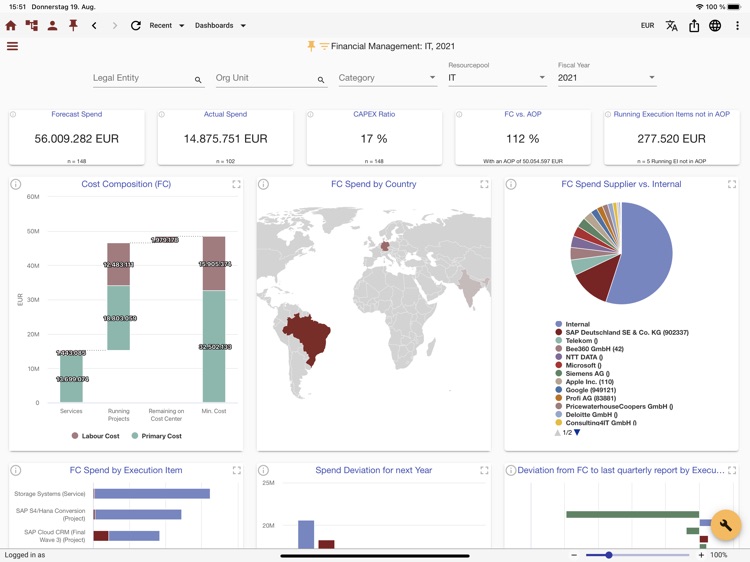Select Brazil on the world map

[308, 338]
